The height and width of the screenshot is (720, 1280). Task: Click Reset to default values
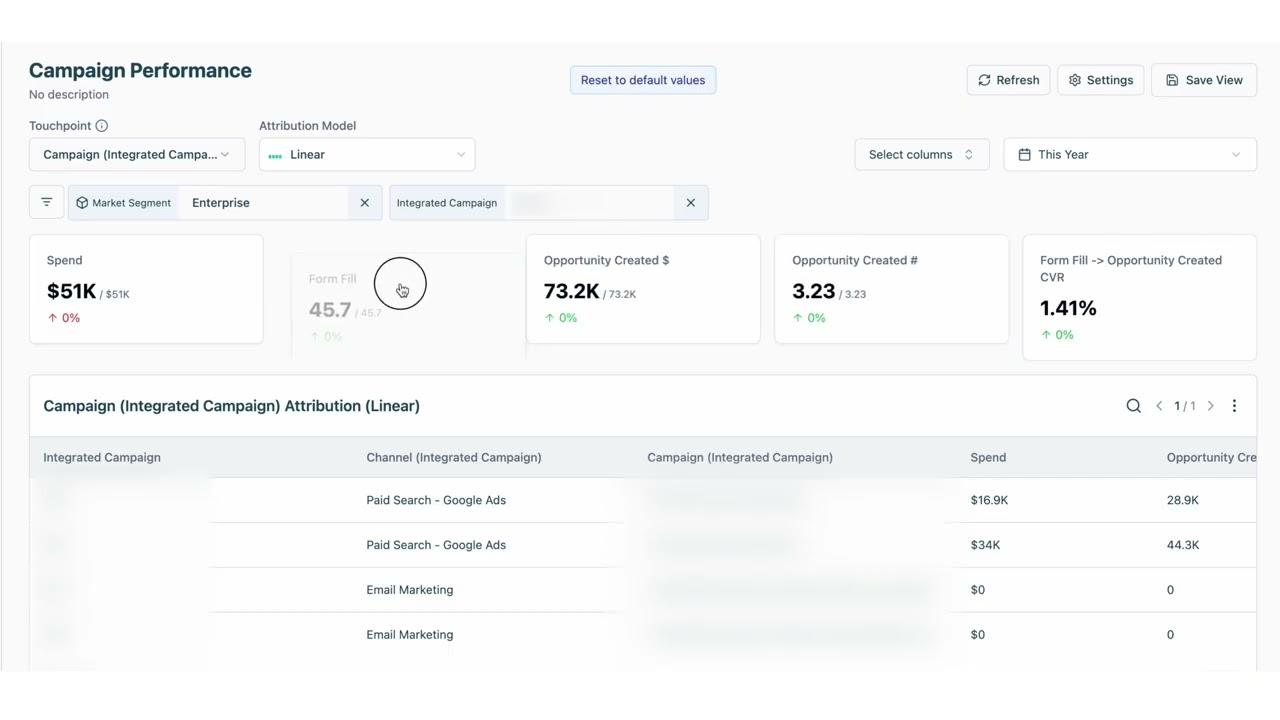(643, 80)
